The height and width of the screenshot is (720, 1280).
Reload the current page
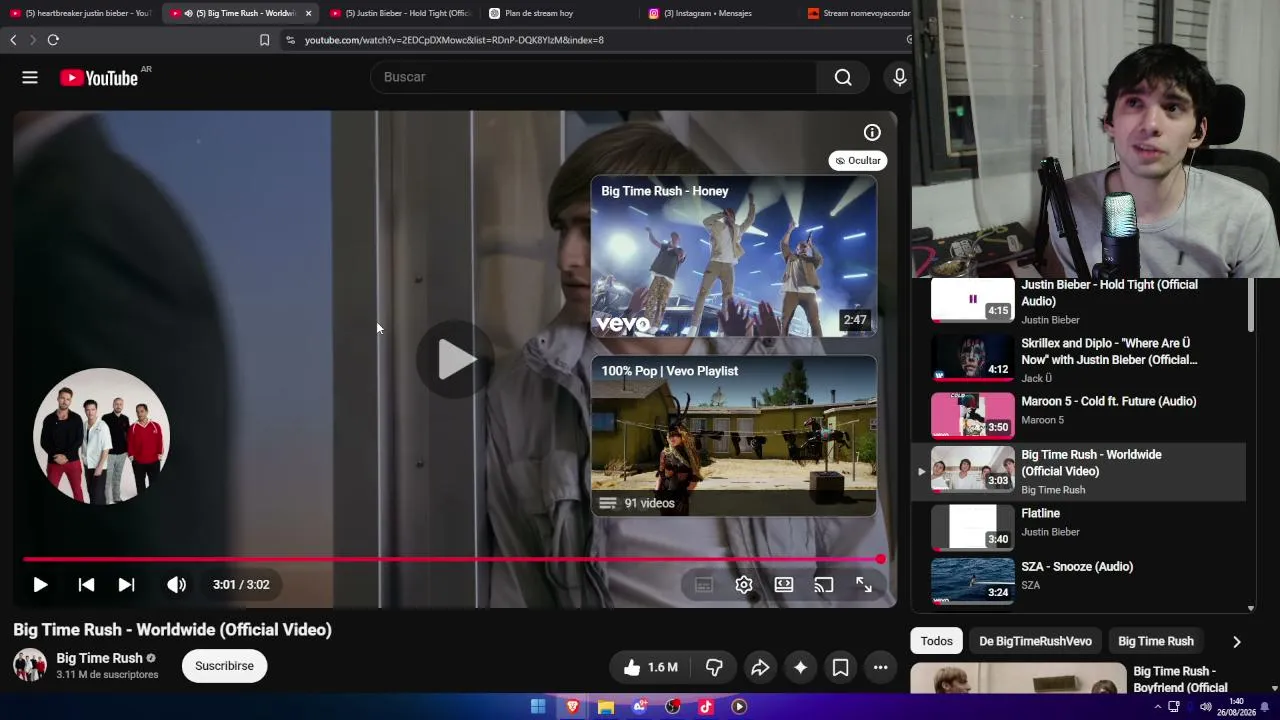tap(53, 40)
